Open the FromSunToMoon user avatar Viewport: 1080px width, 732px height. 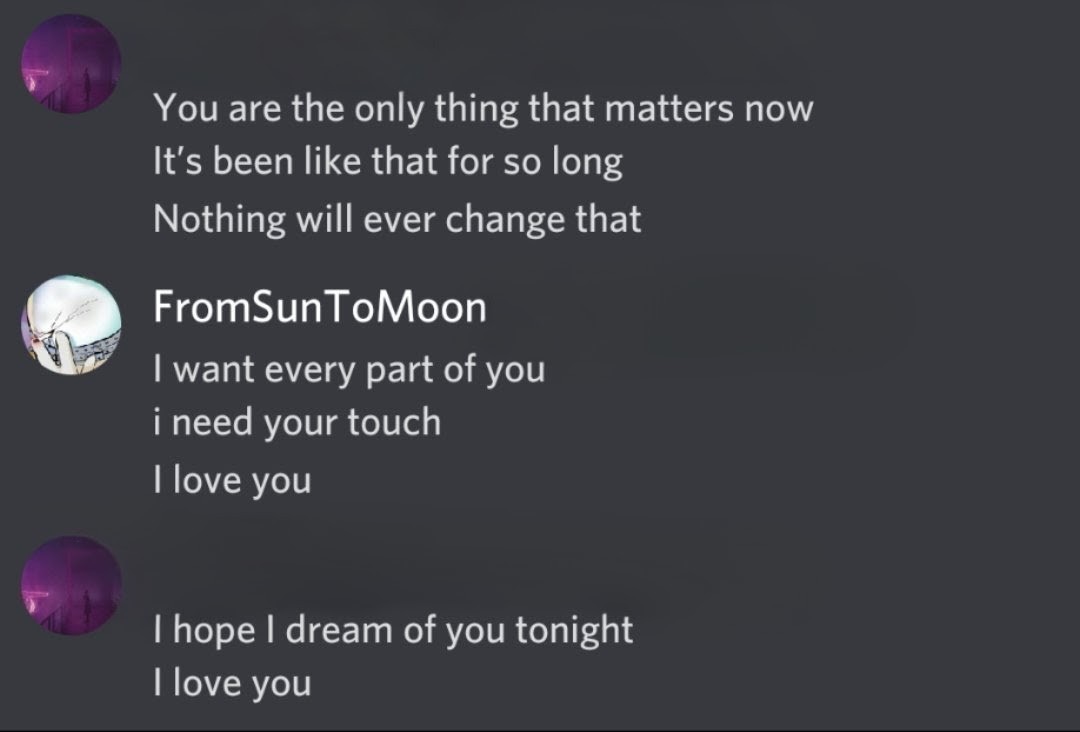point(72,325)
